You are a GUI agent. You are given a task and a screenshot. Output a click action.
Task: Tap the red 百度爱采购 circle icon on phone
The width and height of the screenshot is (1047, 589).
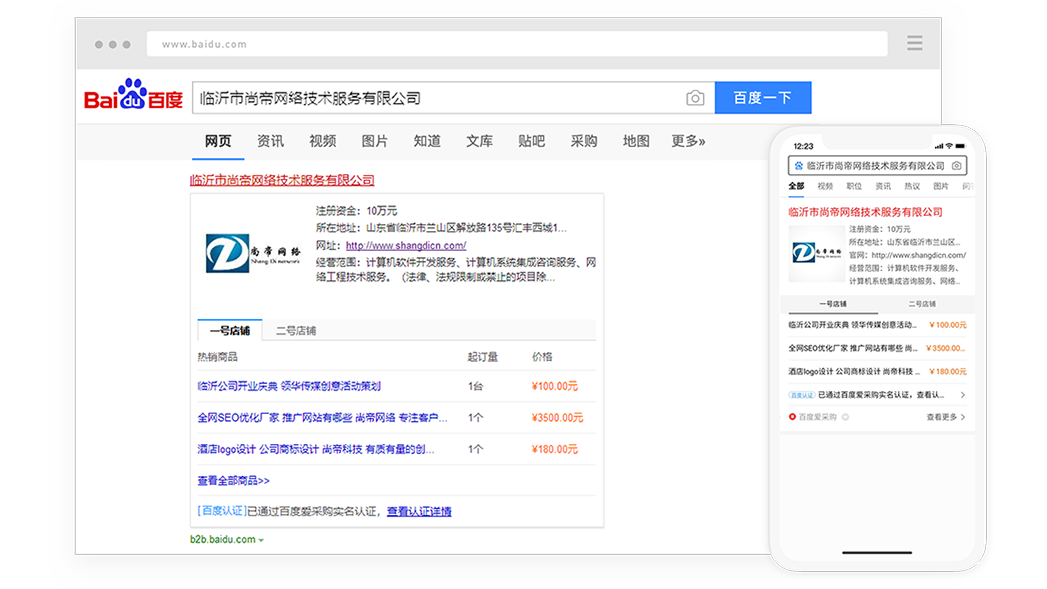(x=792, y=417)
